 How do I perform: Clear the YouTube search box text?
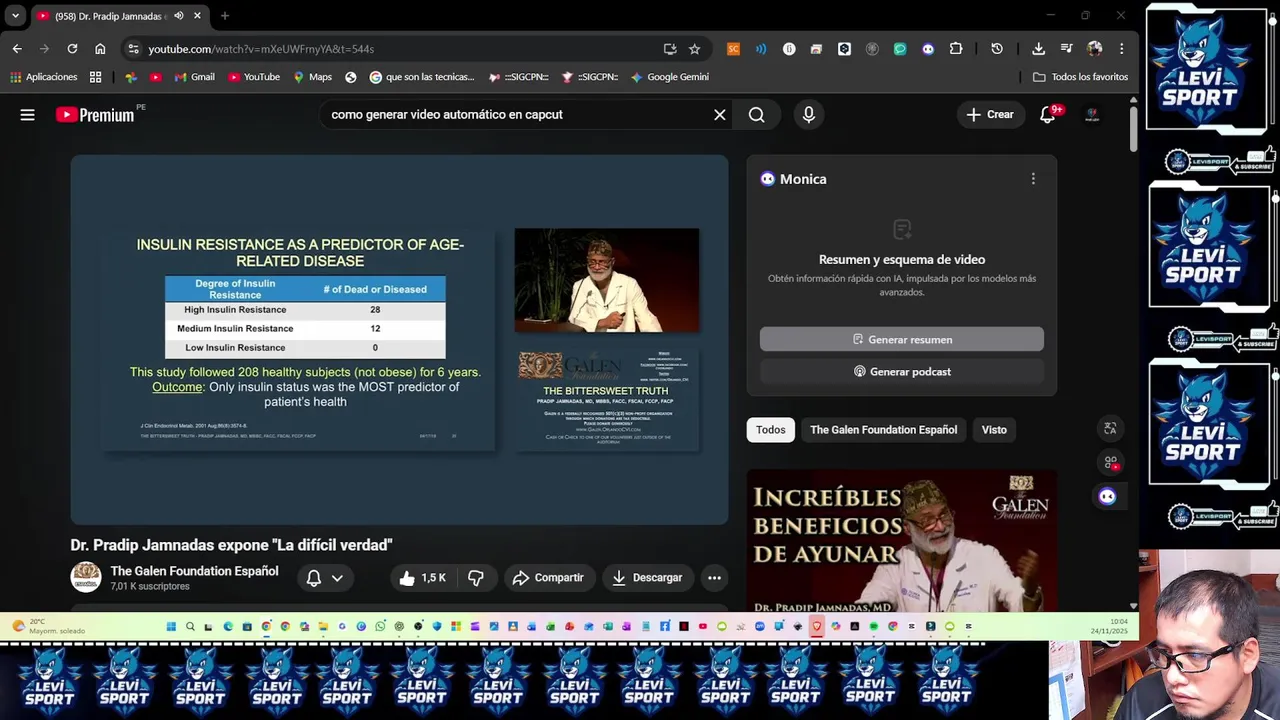click(x=719, y=115)
